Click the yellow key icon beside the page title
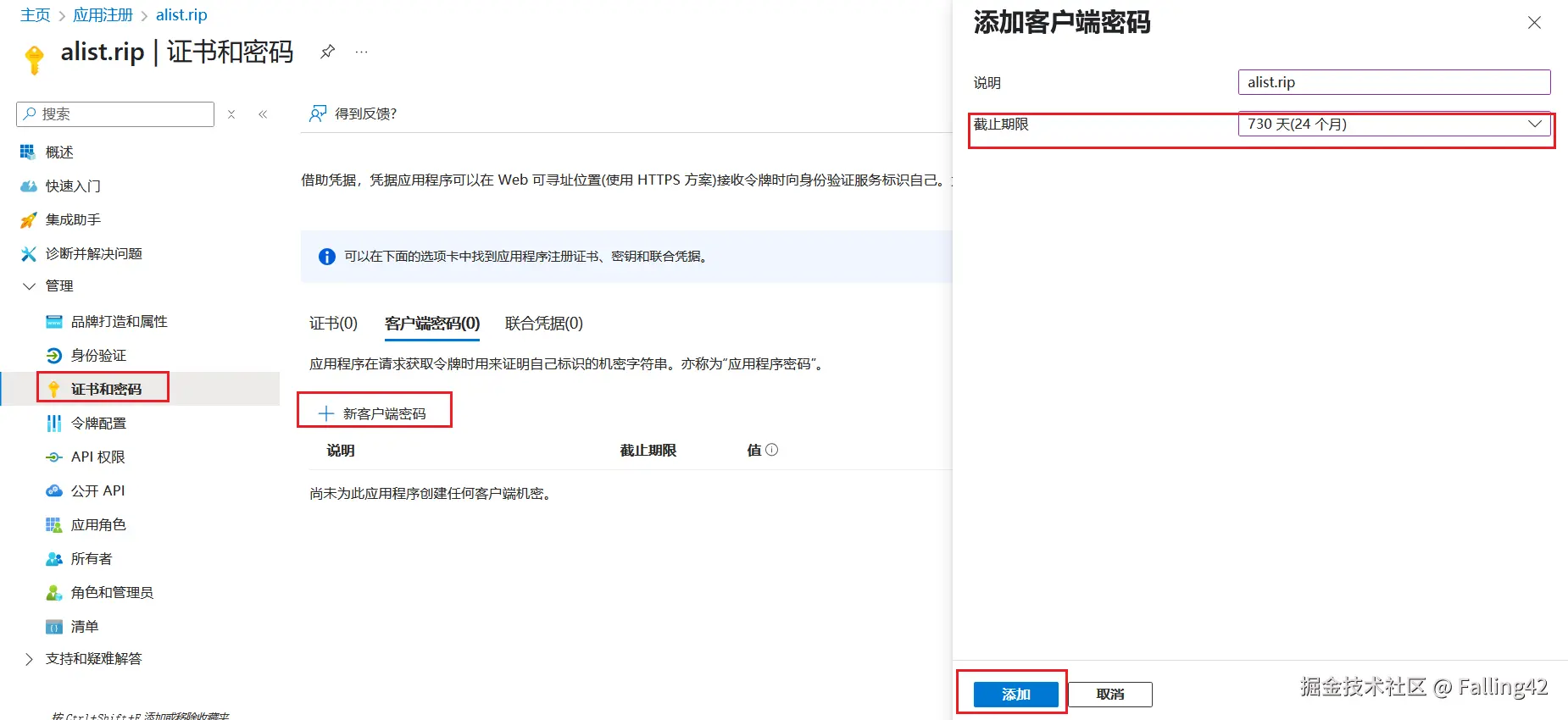1568x720 pixels. (35, 59)
